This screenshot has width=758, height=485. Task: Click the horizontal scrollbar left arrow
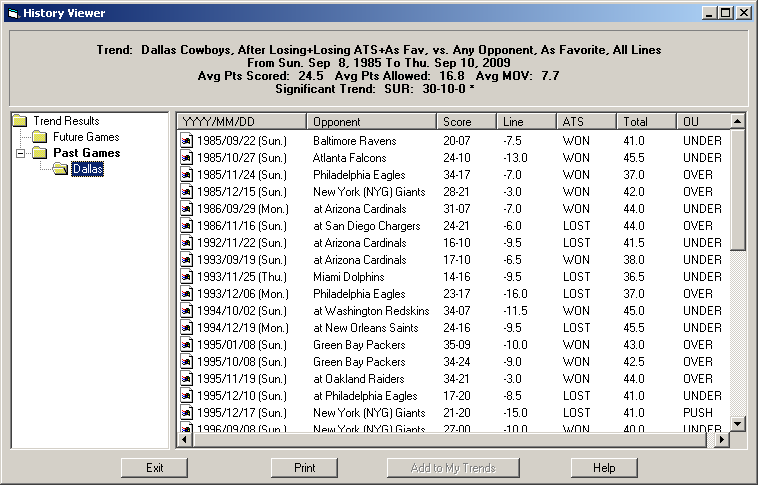[x=184, y=440]
